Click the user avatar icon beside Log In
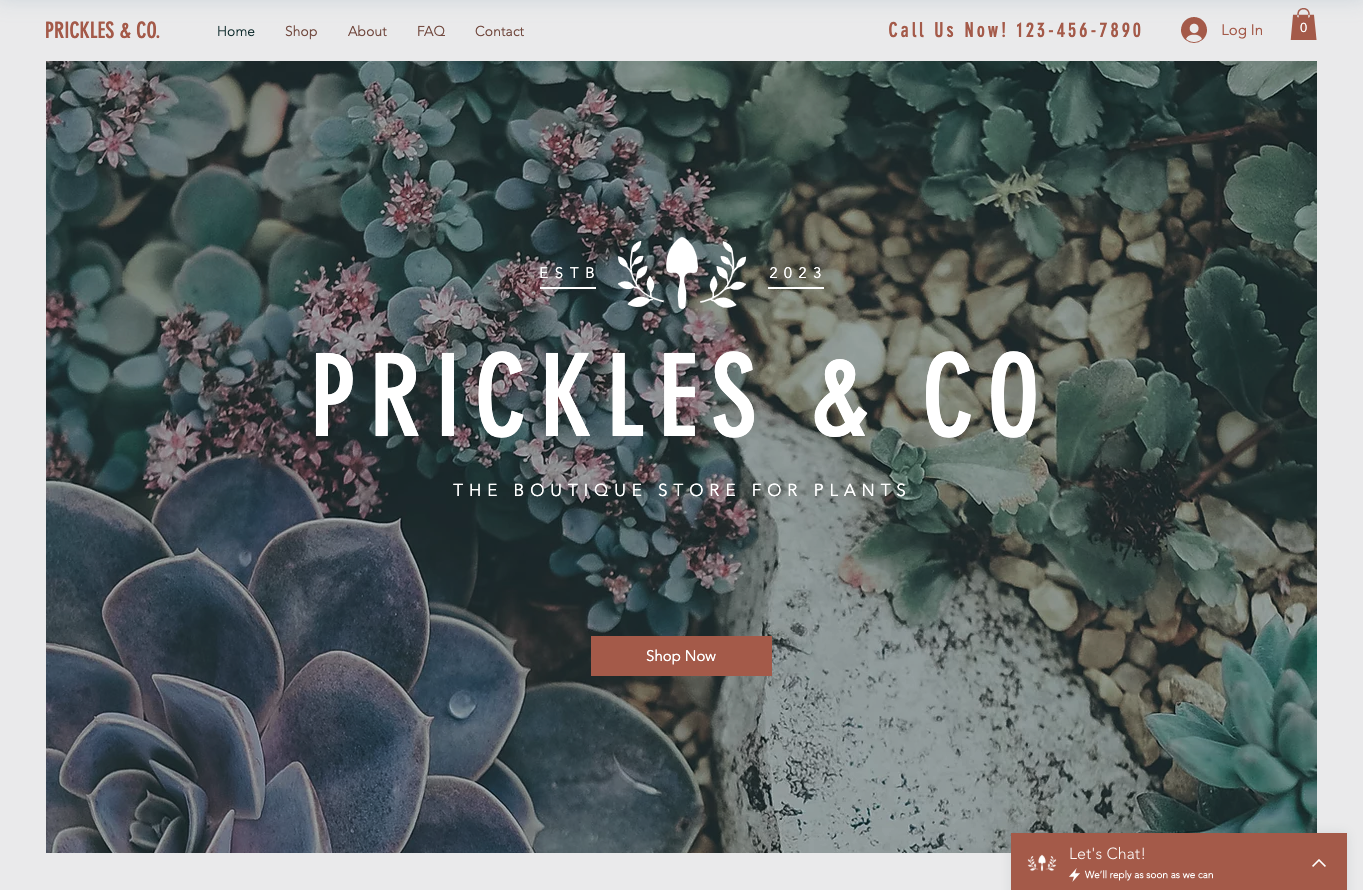The width and height of the screenshot is (1363, 890). tap(1193, 30)
